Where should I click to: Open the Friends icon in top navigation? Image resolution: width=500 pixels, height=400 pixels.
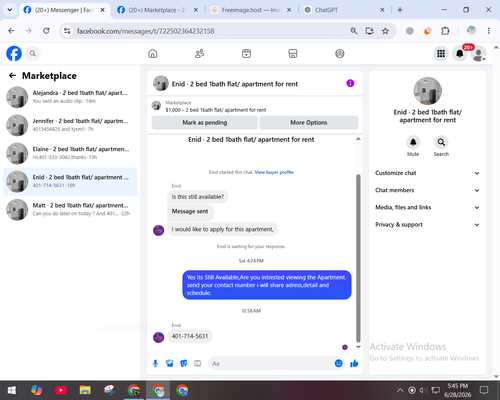click(199, 53)
